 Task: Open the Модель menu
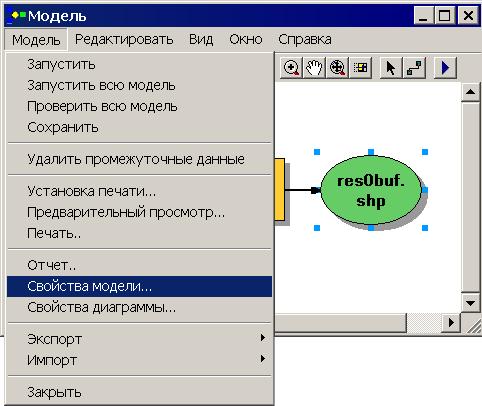(36, 40)
